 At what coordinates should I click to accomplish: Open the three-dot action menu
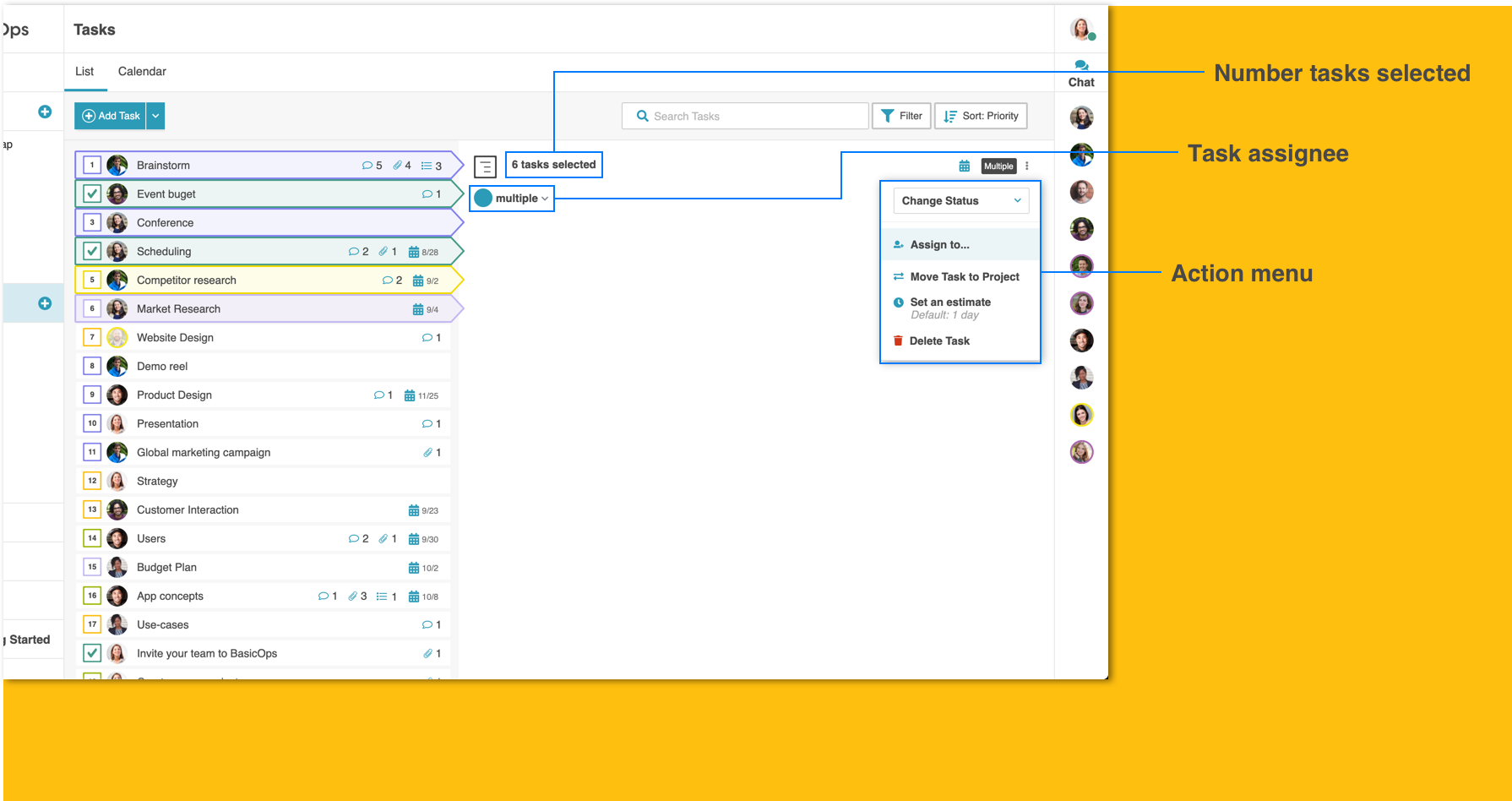pos(1027,166)
